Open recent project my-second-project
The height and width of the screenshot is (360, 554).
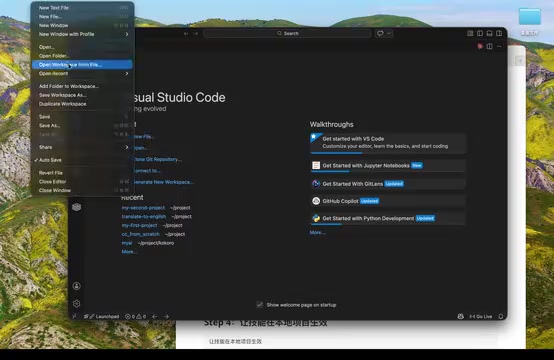click(x=143, y=208)
